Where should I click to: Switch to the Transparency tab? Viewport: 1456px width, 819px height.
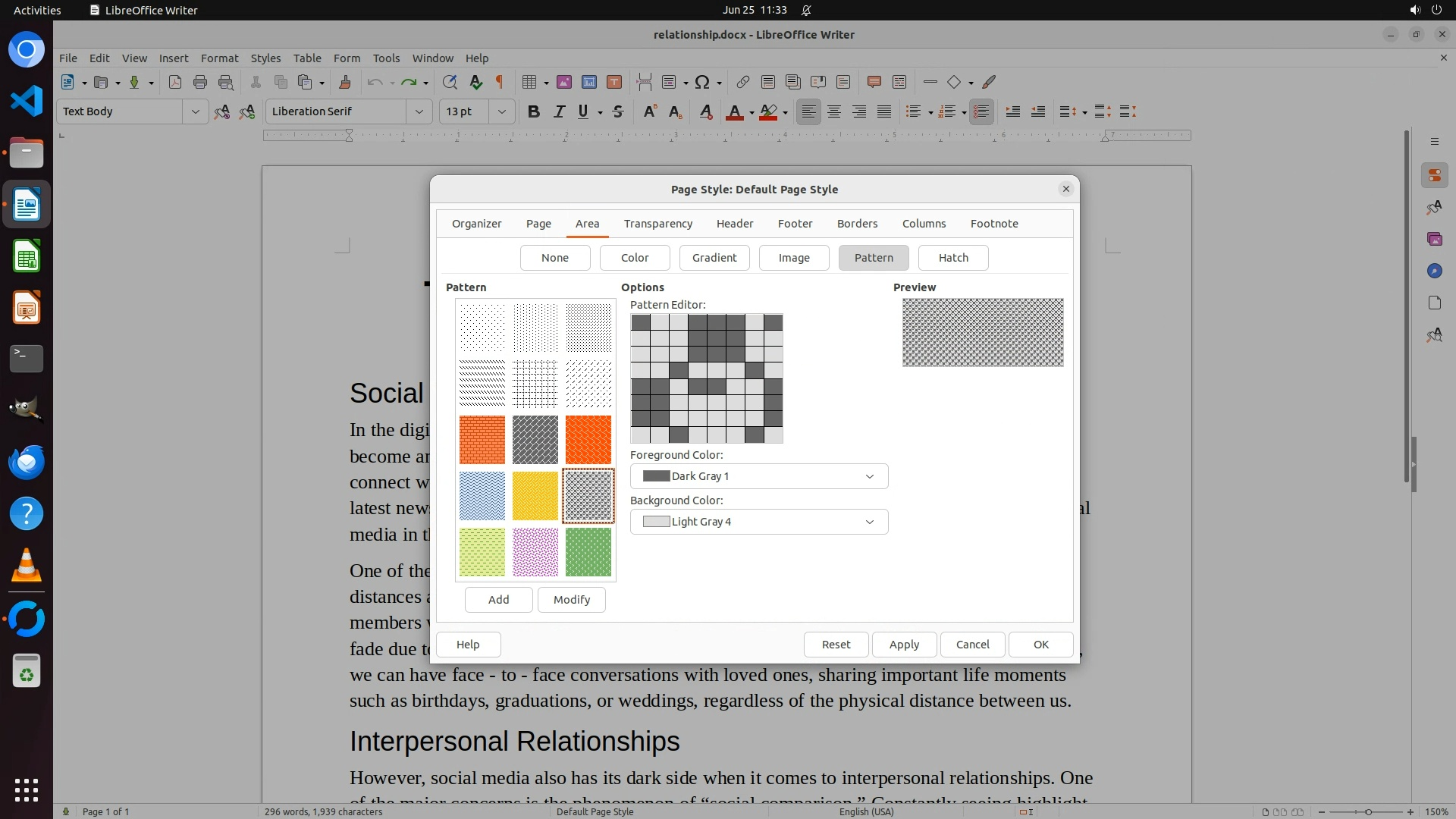pyautogui.click(x=657, y=224)
